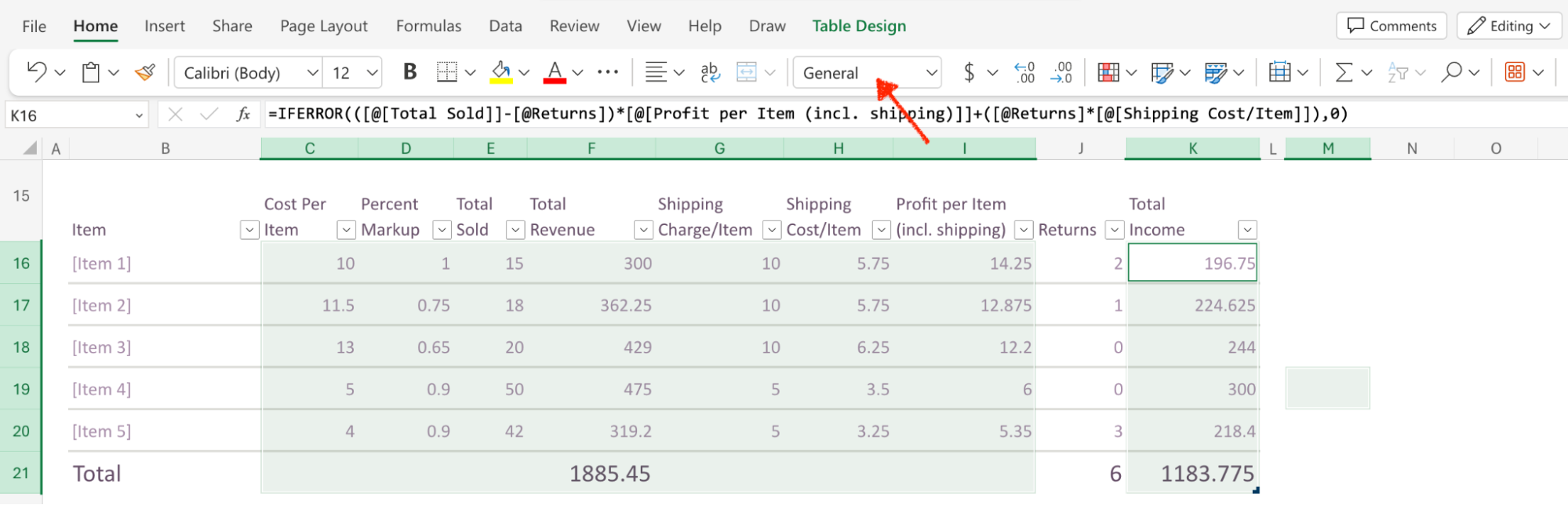Screen dimensions: 1568x505
Task: Click the Wrap Text icon
Action: pyautogui.click(x=710, y=72)
